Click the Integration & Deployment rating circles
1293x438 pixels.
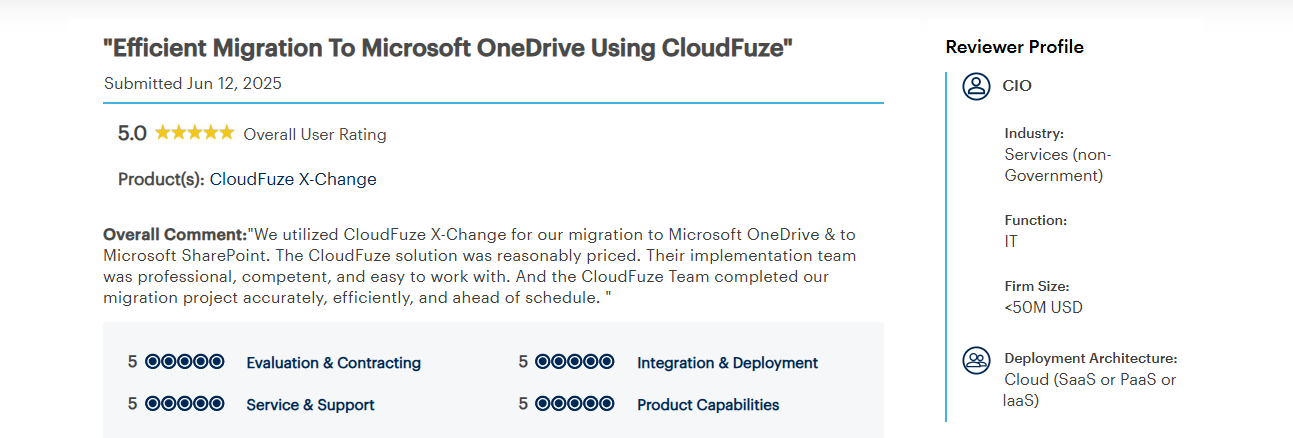575,362
